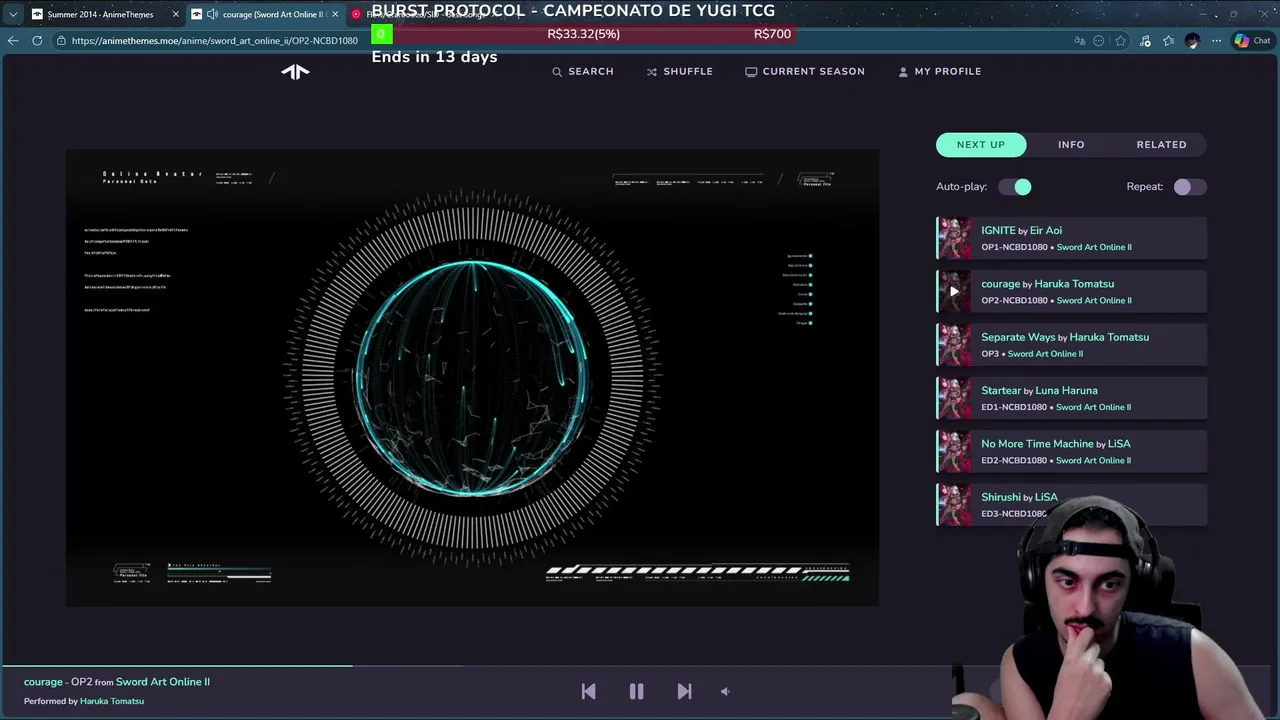Switch to the RELATED tab
Viewport: 1280px width, 720px height.
[x=1161, y=145]
